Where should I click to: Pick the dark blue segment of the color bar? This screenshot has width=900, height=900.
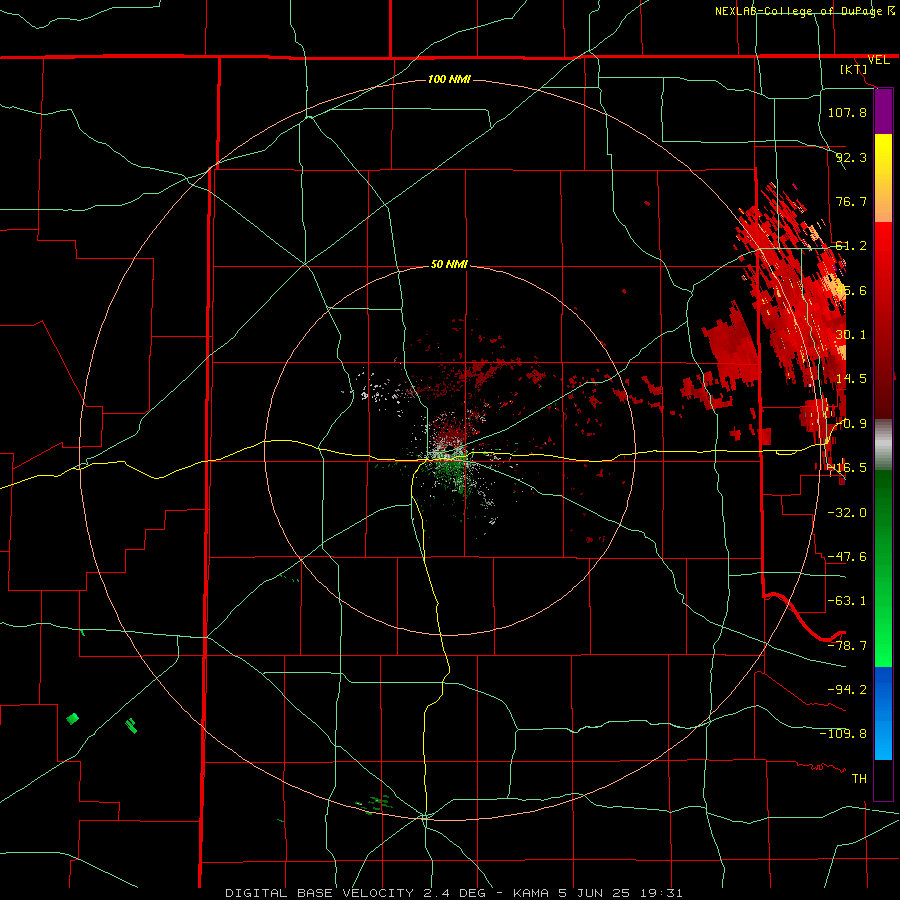pos(883,692)
